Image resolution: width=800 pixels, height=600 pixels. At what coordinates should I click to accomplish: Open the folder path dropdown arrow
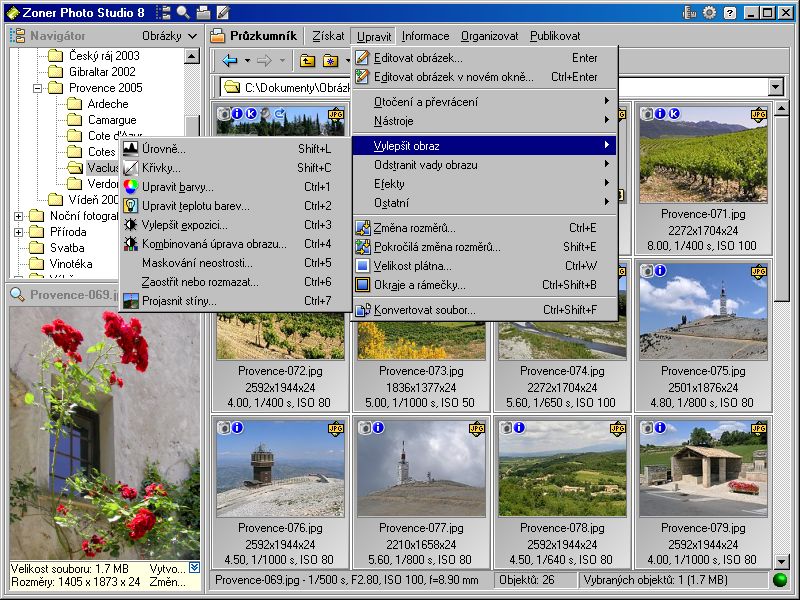tap(775, 88)
